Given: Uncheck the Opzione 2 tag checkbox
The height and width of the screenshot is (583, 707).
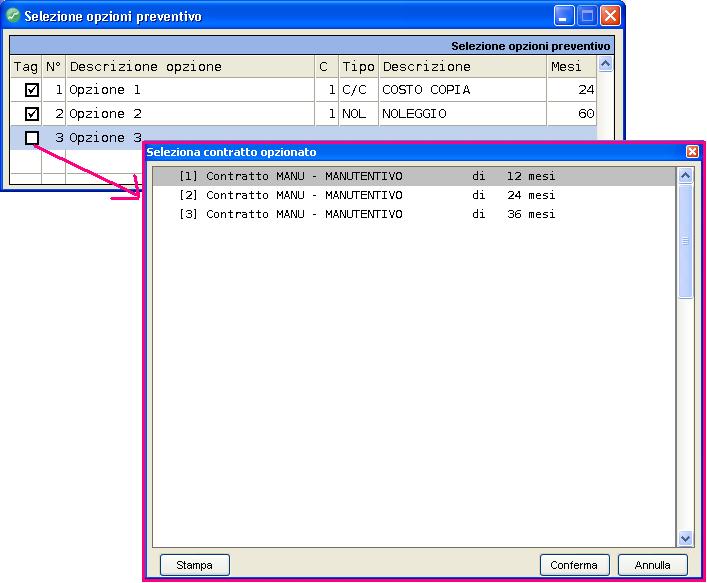Looking at the screenshot, I should click(32, 114).
